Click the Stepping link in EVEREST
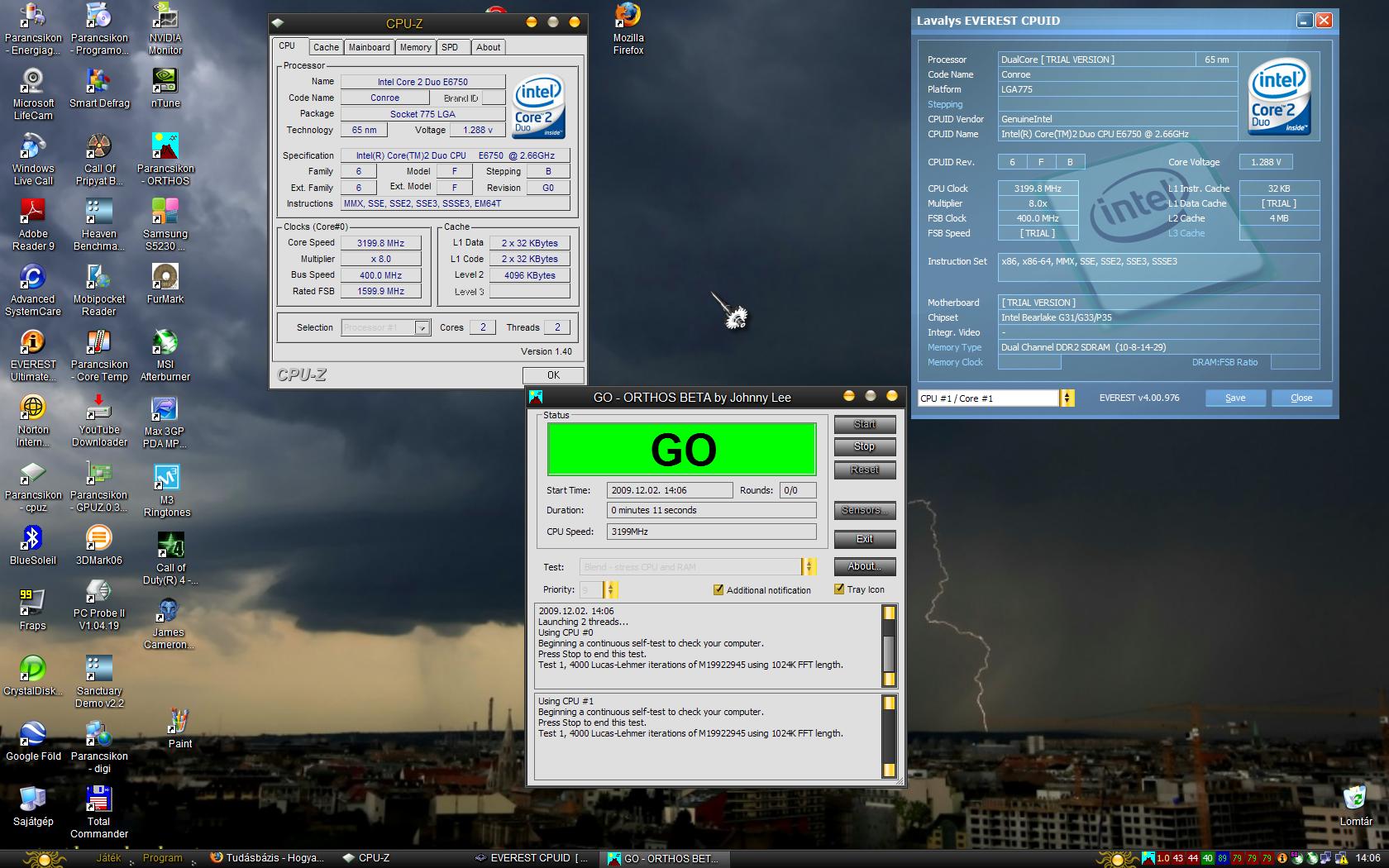The height and width of the screenshot is (868, 1389). pyautogui.click(x=945, y=104)
